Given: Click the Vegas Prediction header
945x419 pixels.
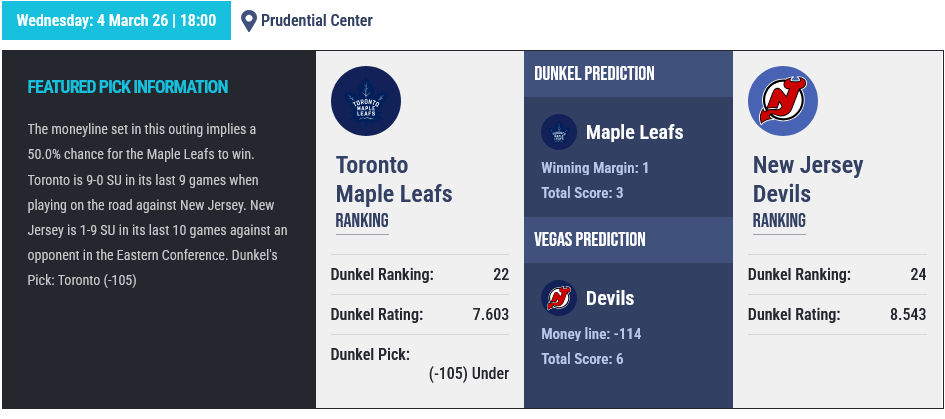Looking at the screenshot, I should (x=590, y=240).
